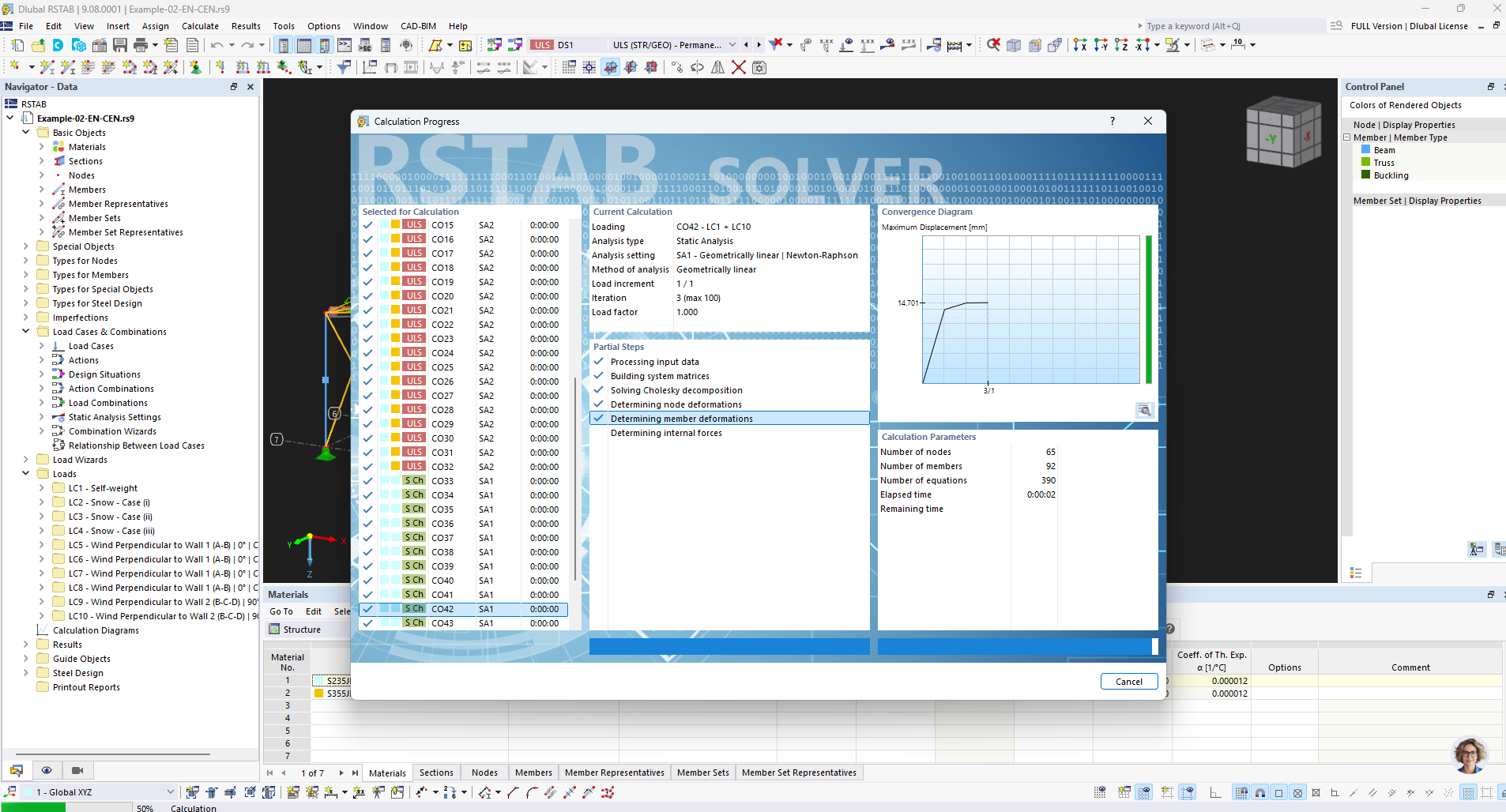Click the Print icon in the toolbar
Image resolution: width=1506 pixels, height=812 pixels.
(141, 45)
